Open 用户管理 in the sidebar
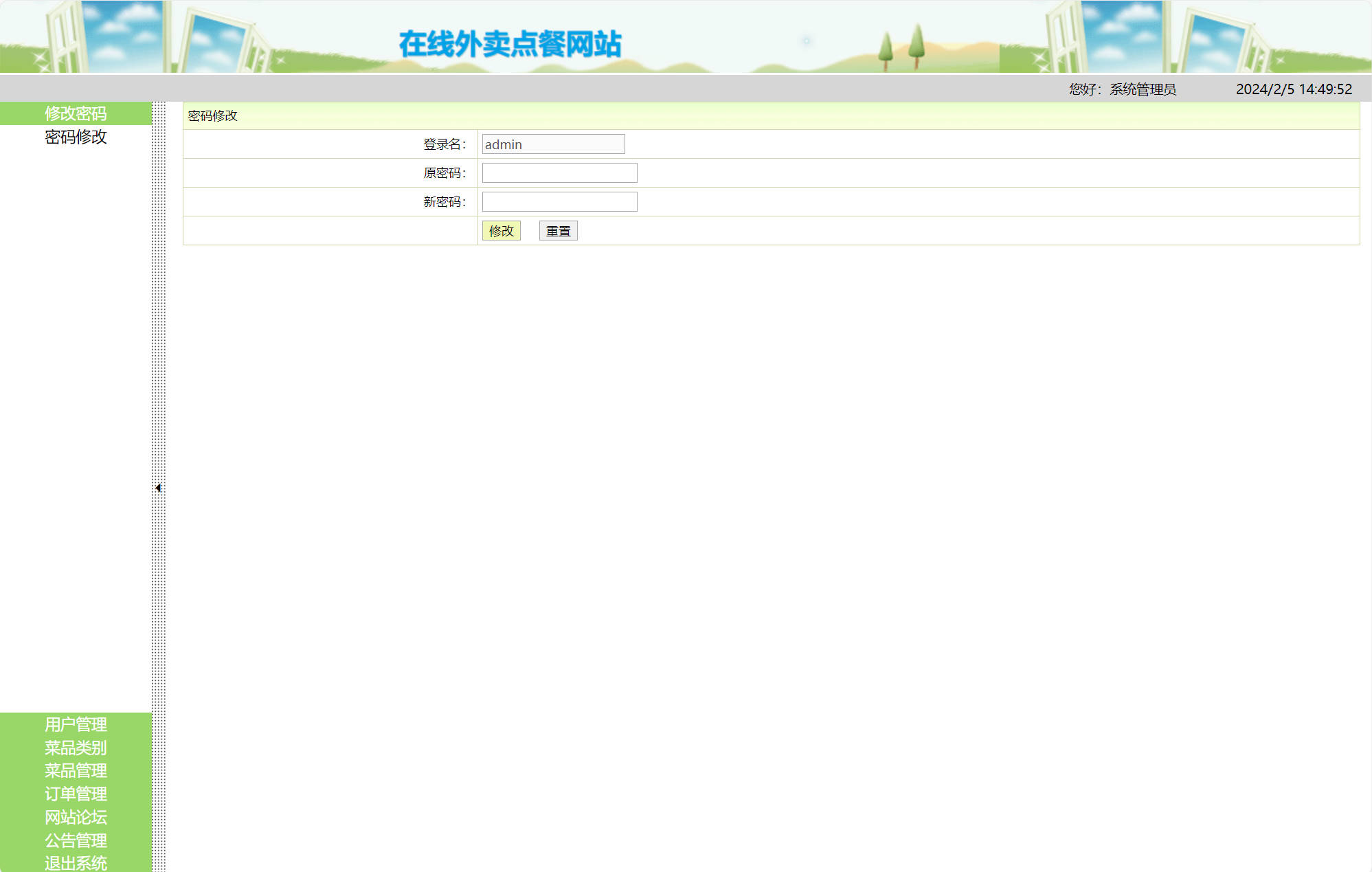The height and width of the screenshot is (872, 1372). 76,726
